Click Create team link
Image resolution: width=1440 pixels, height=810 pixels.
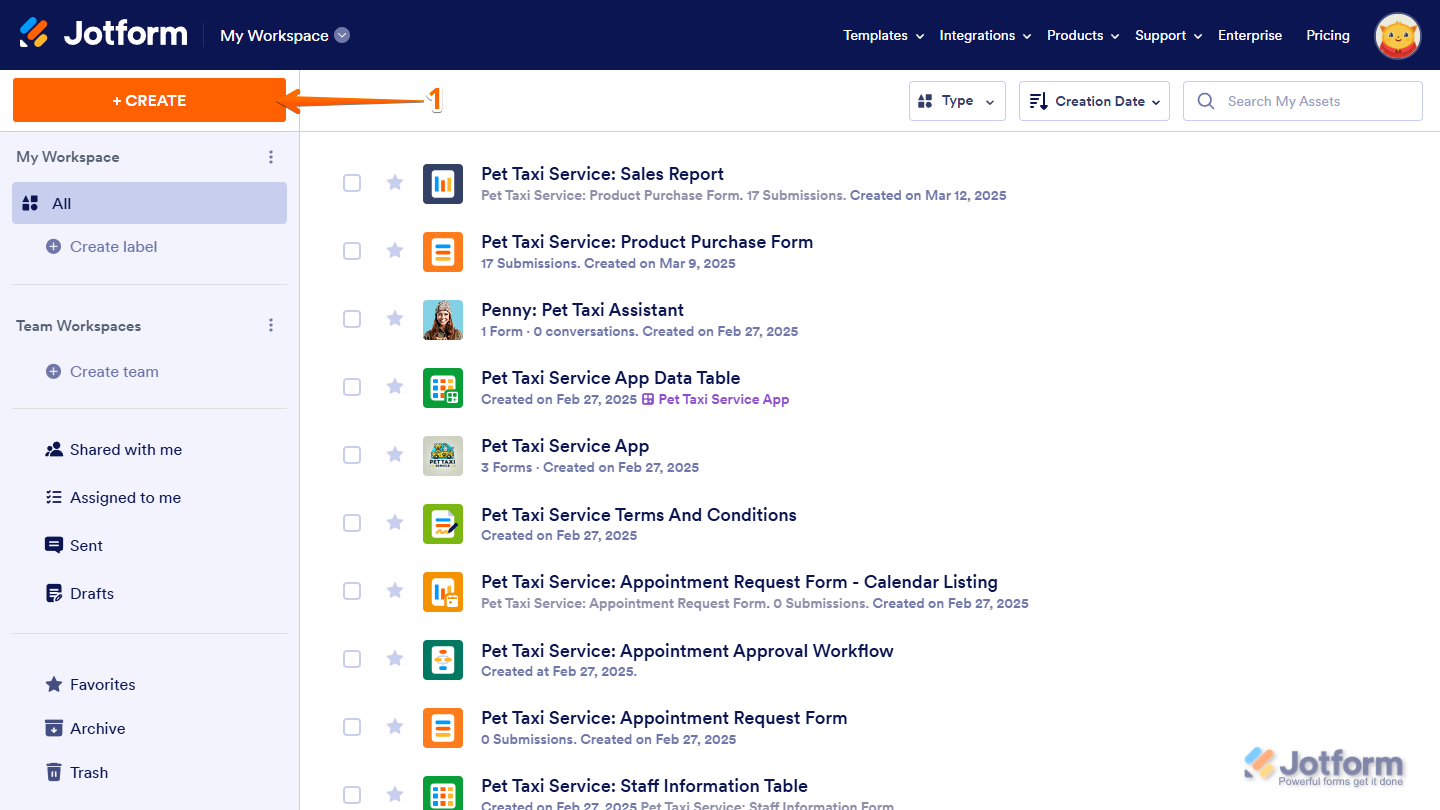(x=114, y=372)
